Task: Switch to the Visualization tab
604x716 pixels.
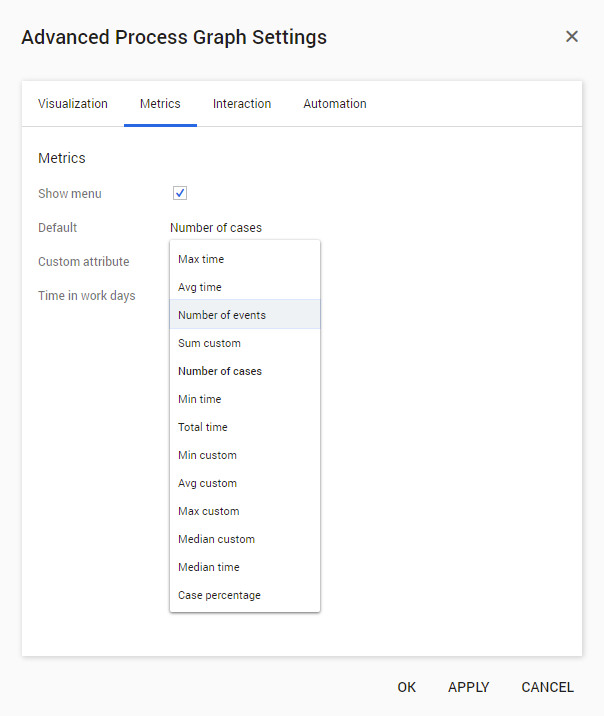Action: (73, 104)
